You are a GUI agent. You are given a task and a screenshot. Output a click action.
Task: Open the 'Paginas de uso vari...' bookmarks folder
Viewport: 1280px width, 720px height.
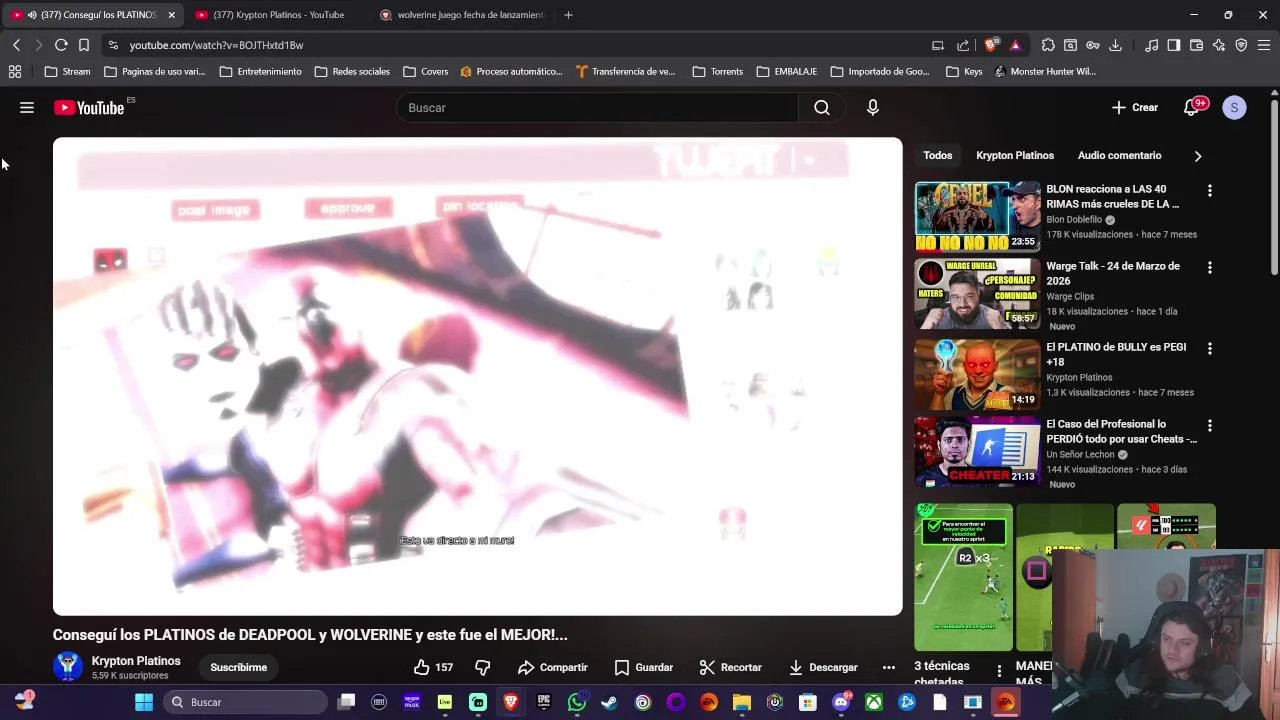point(154,71)
